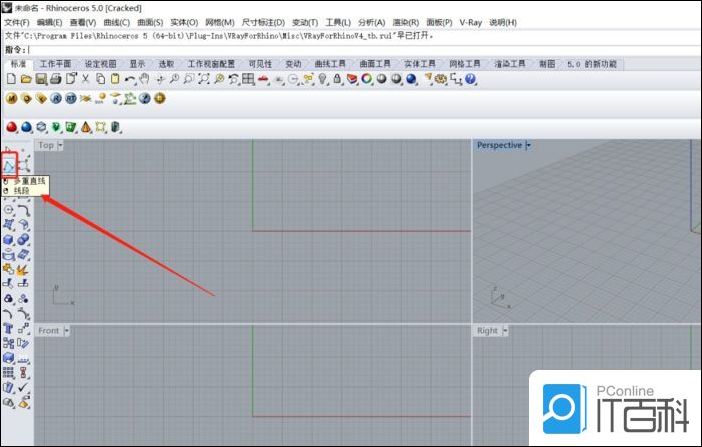
Task: Switch to the 设定视图 toolbar tab
Action: click(100, 64)
